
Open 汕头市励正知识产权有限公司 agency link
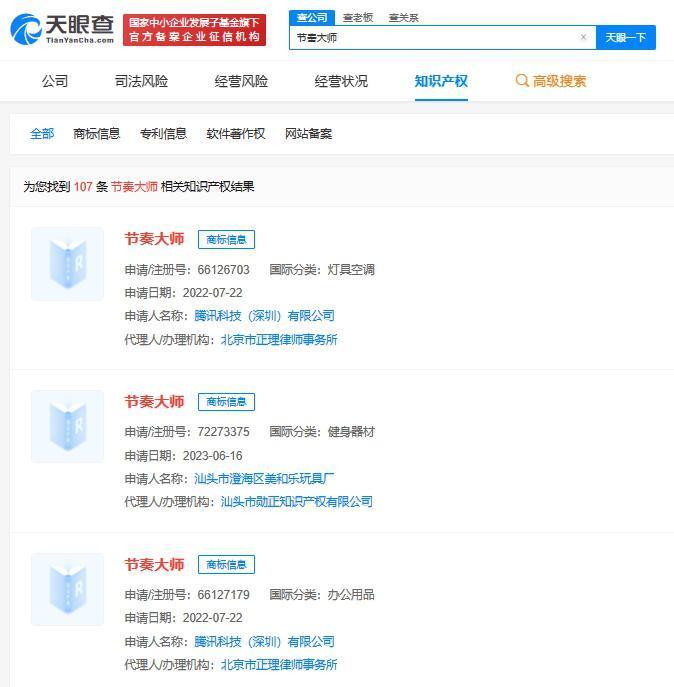click(x=297, y=502)
